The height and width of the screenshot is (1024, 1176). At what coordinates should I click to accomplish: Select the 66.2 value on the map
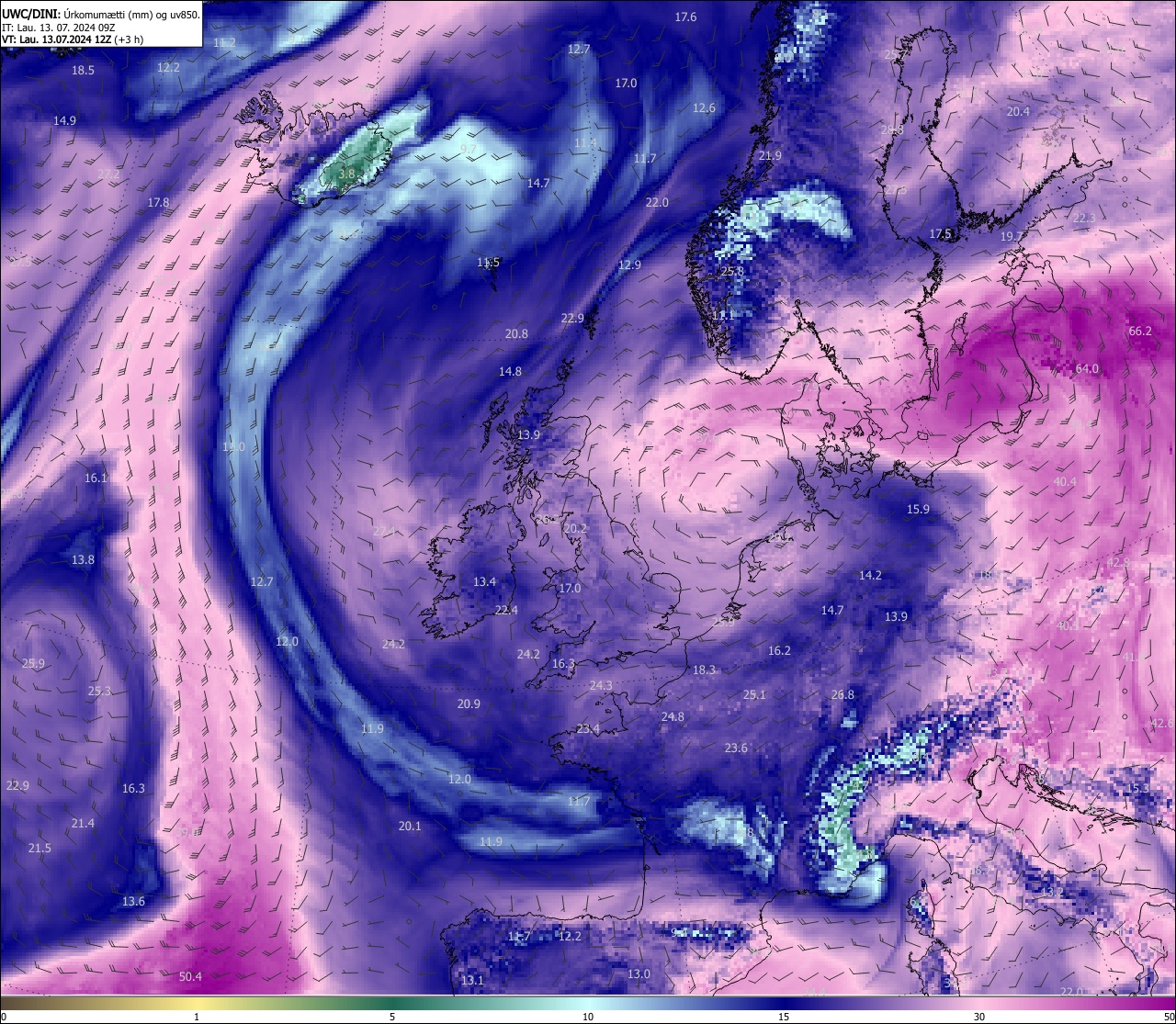click(x=1140, y=331)
